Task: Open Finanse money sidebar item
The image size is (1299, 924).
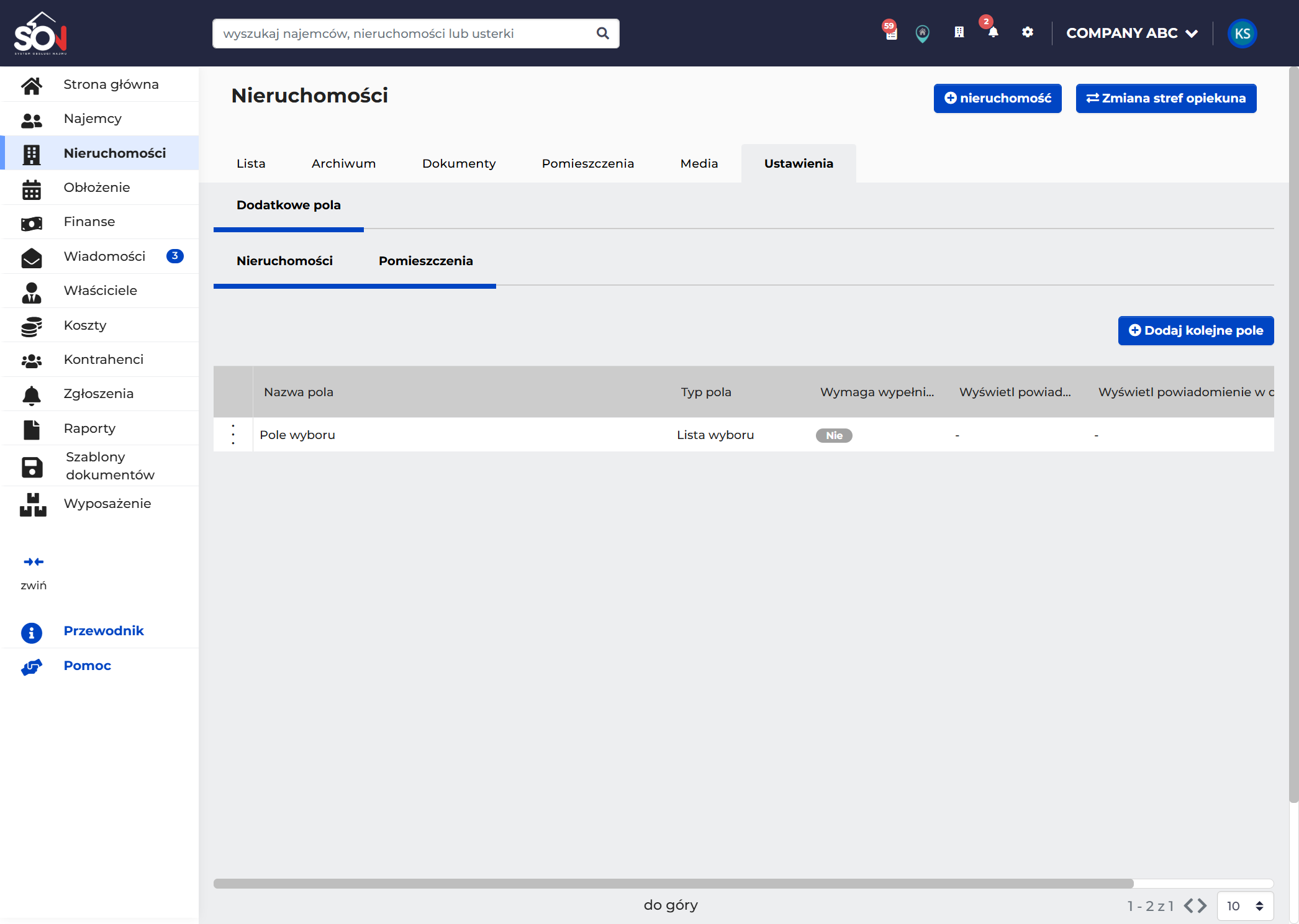Action: pos(99,222)
